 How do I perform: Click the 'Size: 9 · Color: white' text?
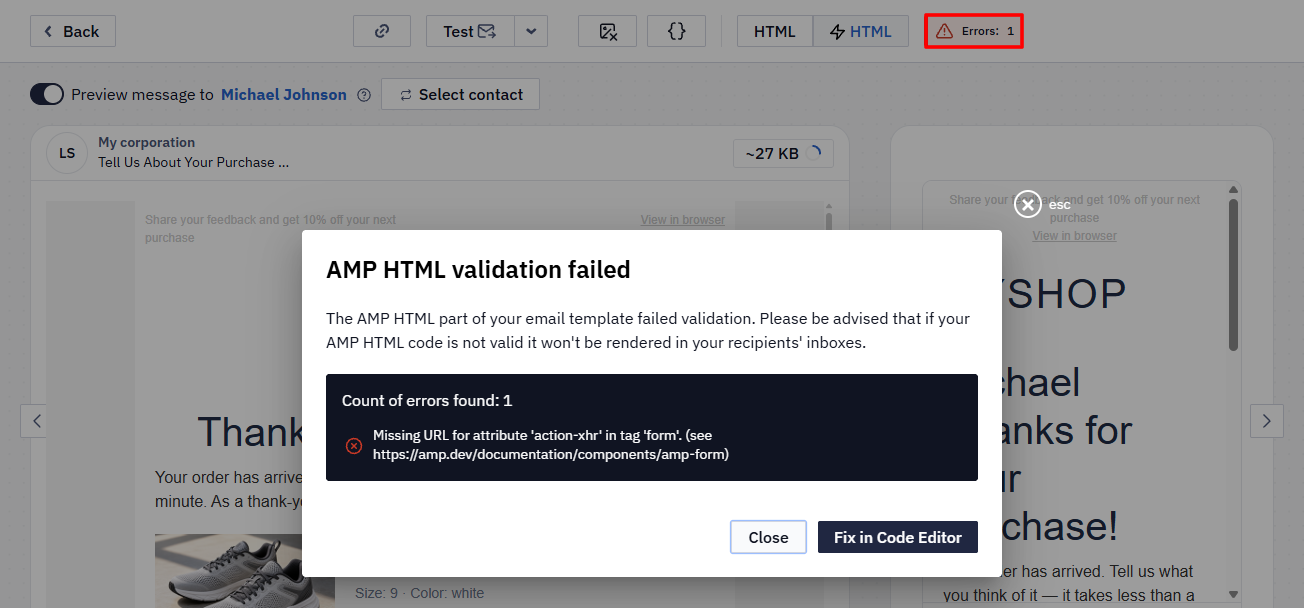420,593
